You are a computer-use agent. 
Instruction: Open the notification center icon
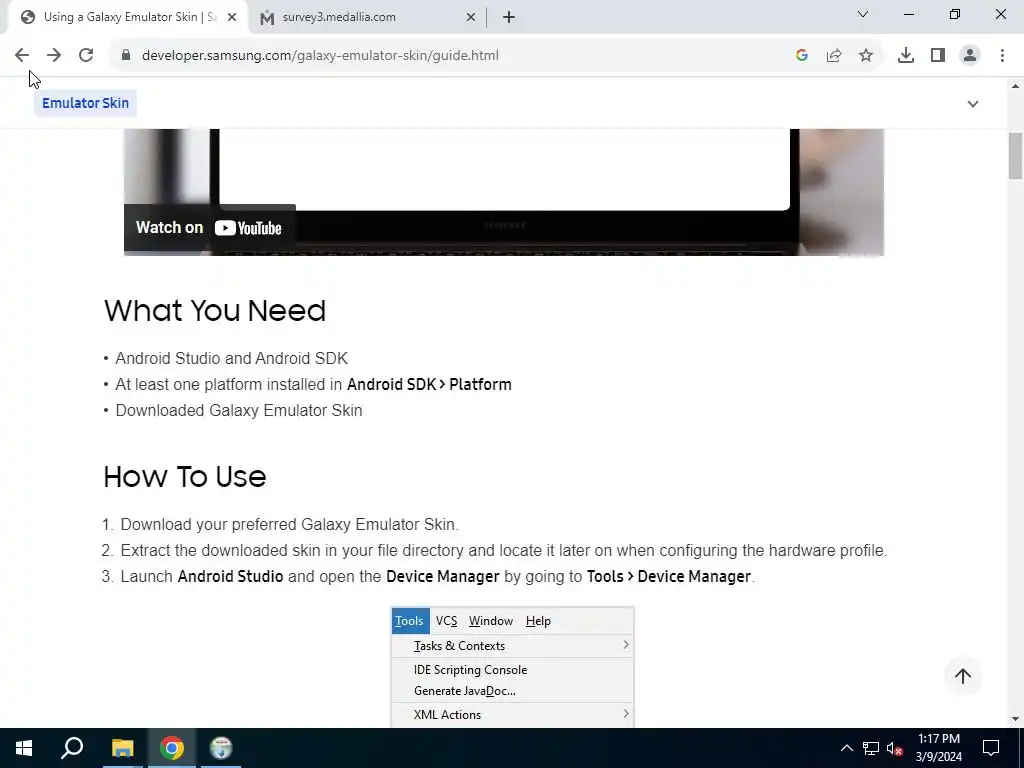click(x=991, y=748)
